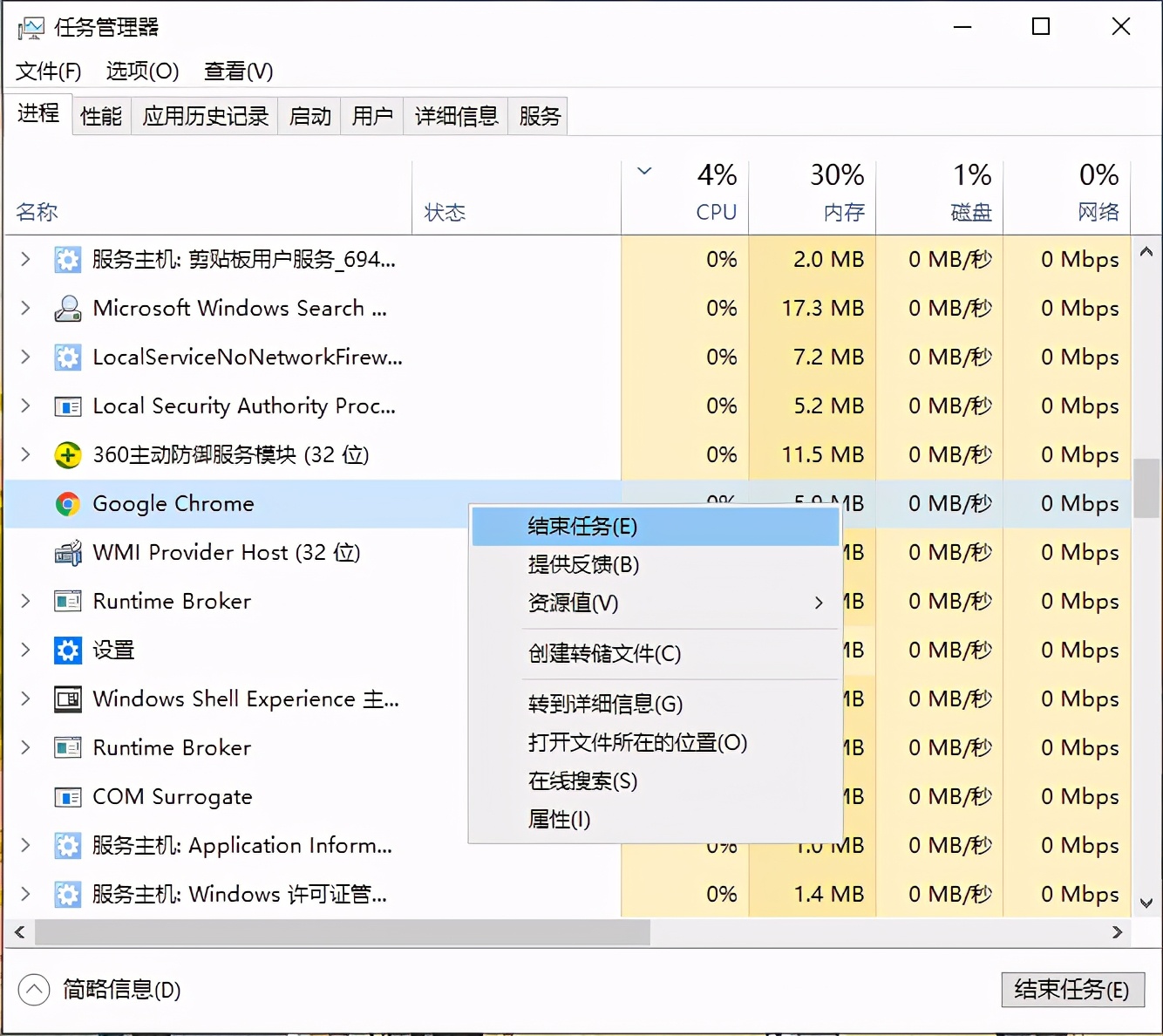Click the 剪贴板用户服务 service host gear icon
Screen dimensions: 1163x1036
68,259
